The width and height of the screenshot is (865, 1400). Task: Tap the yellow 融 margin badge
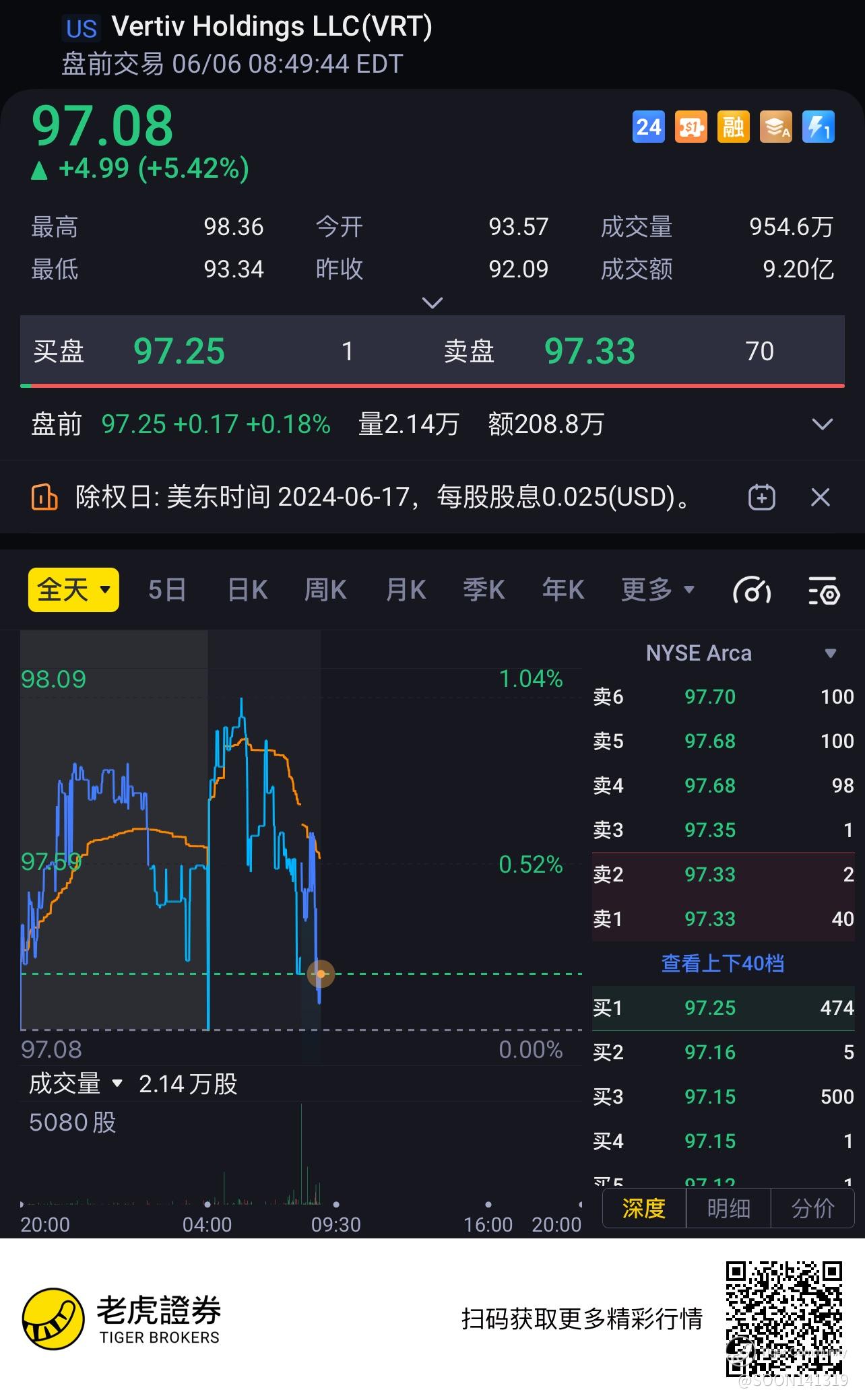point(734,127)
